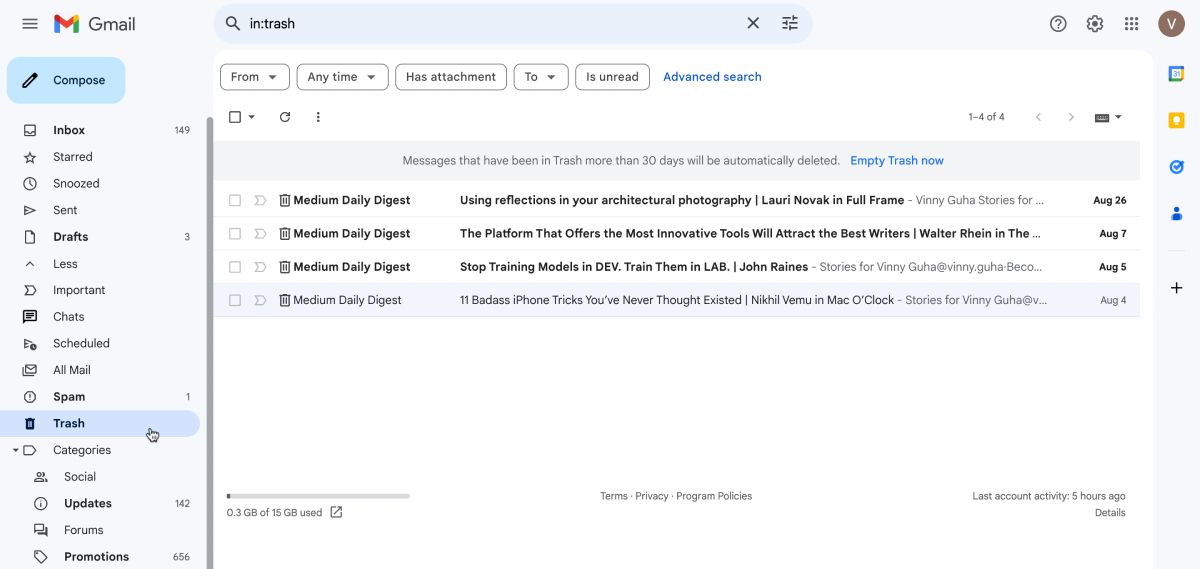
Task: Open the Gmail main menu hamburger icon
Action: (30, 23)
